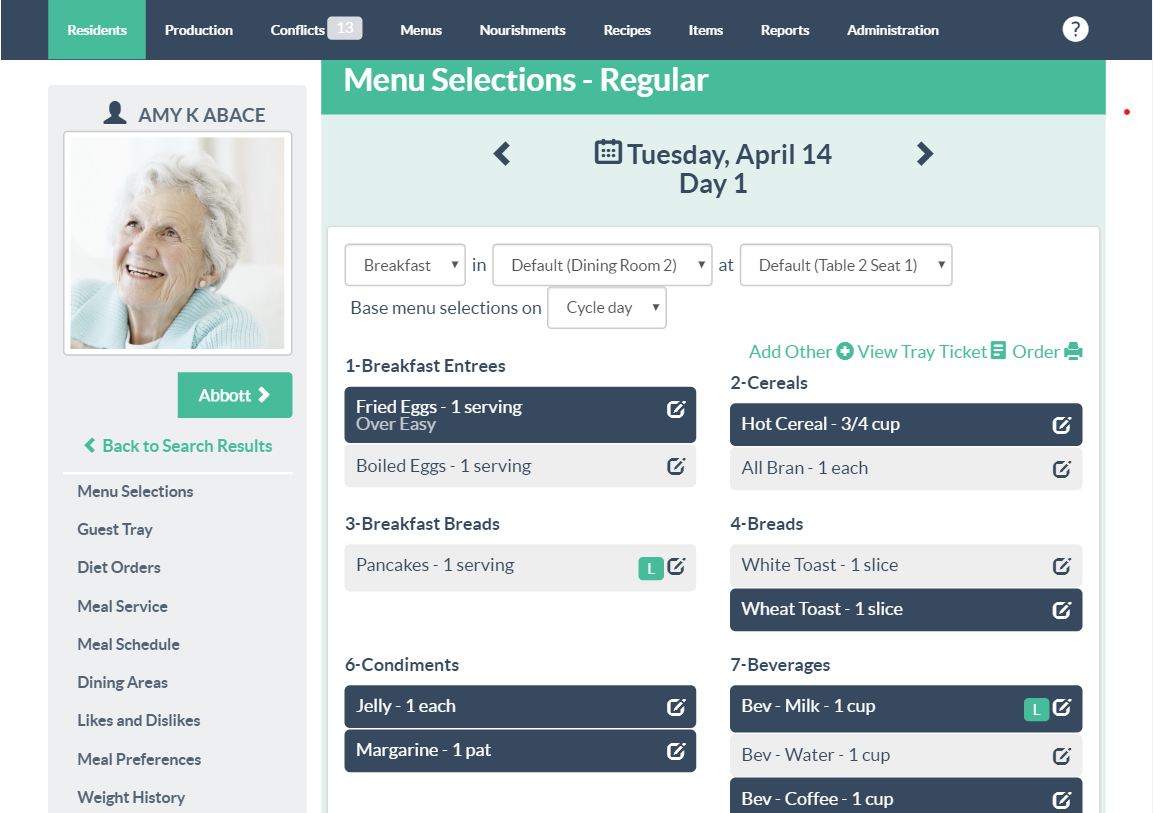The height and width of the screenshot is (813, 1153).
Task: Advance to the next day with right arrow
Action: point(924,154)
